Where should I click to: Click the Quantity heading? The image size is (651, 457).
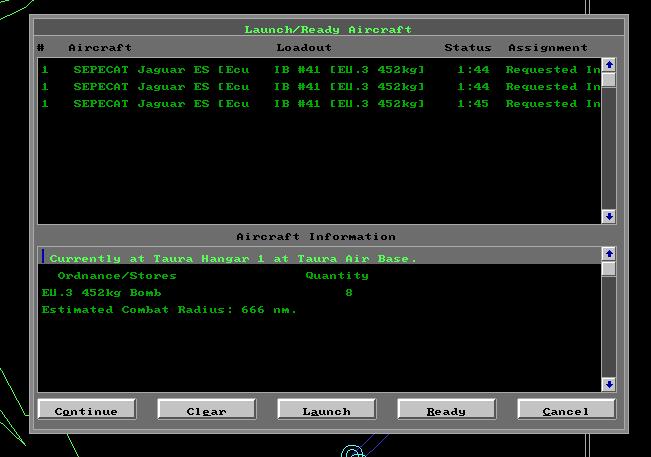337,276
